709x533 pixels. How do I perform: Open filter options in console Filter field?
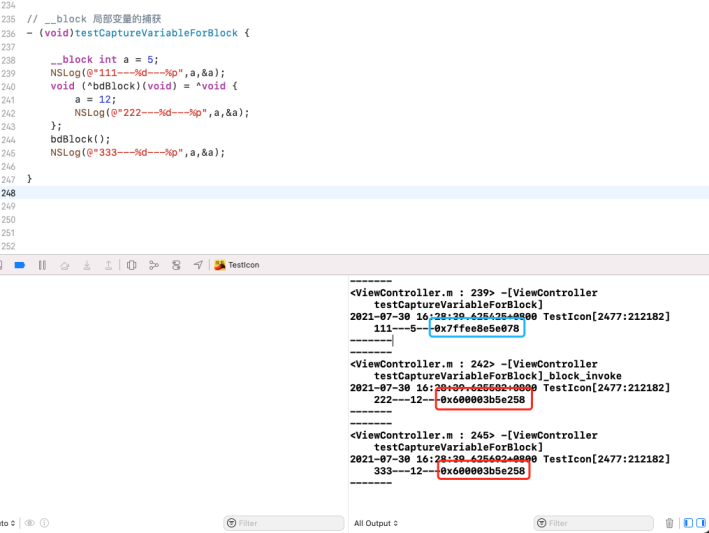pos(542,523)
